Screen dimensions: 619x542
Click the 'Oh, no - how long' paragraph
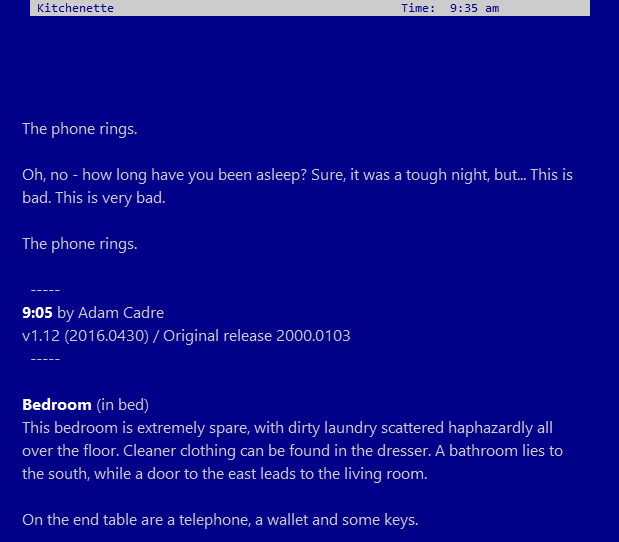[x=297, y=186]
